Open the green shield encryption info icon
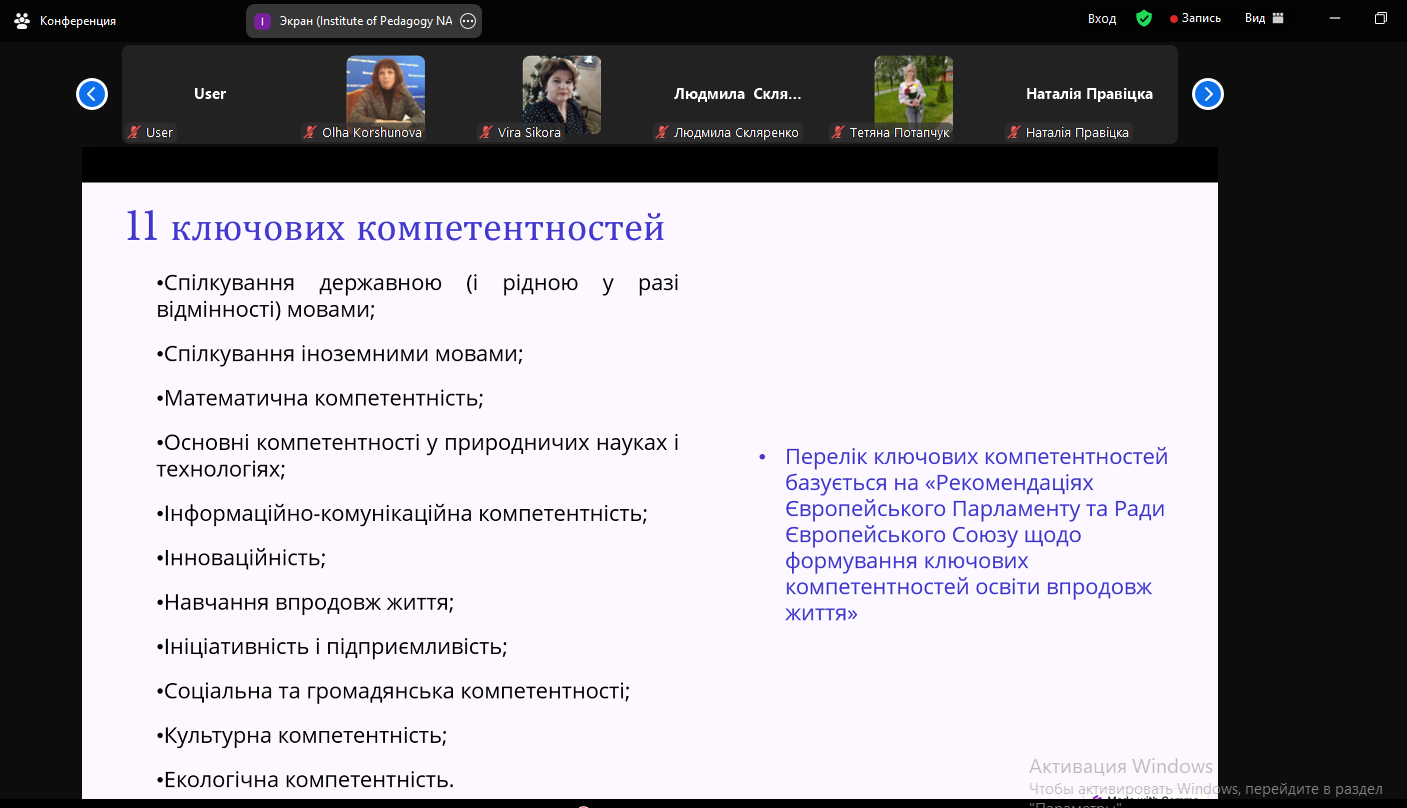 tap(1144, 18)
